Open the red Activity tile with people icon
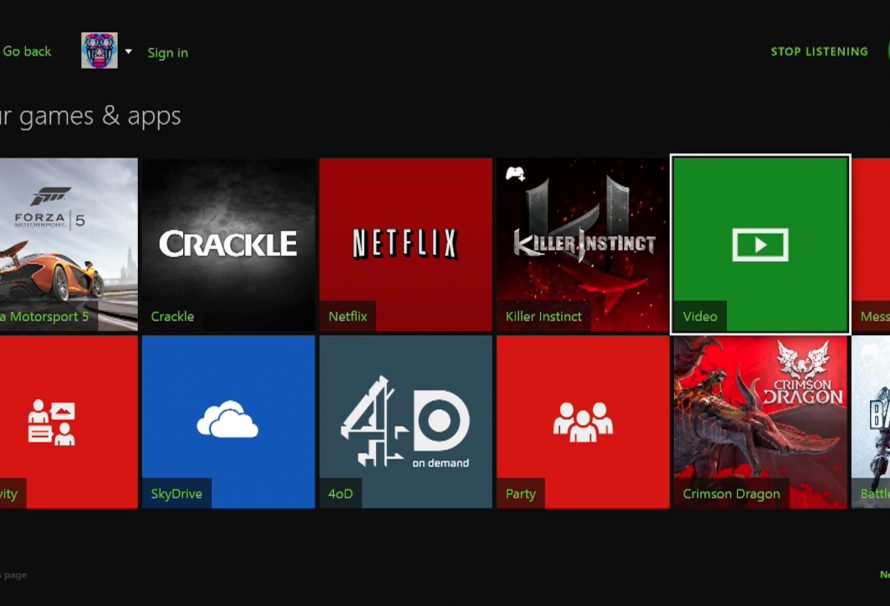 (69, 422)
